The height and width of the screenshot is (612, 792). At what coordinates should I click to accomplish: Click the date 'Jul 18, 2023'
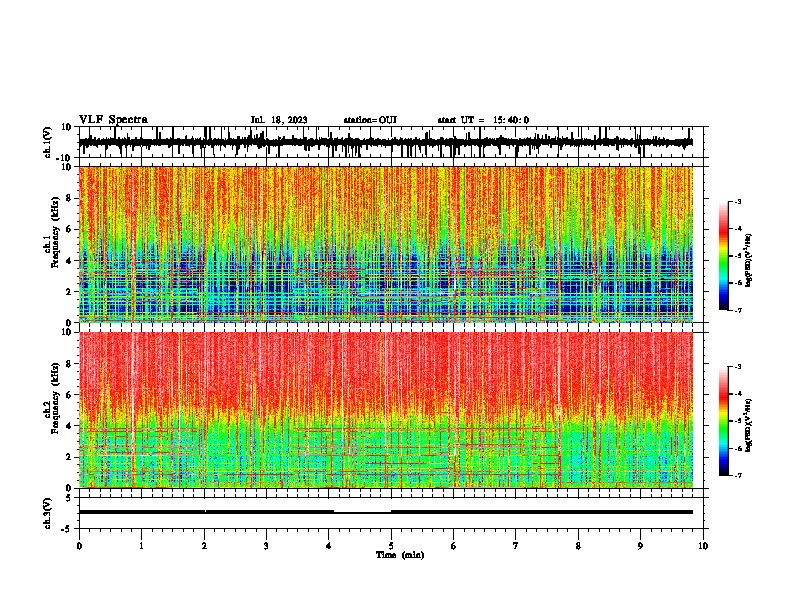click(279, 120)
